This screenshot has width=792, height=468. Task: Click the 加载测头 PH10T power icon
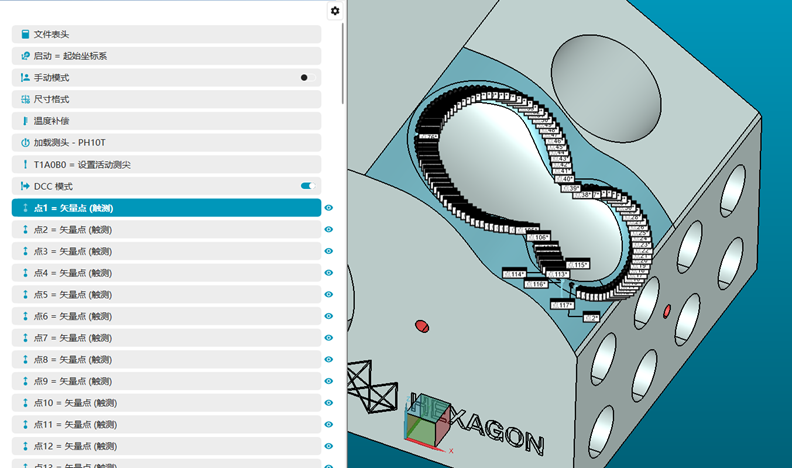[x=25, y=143]
